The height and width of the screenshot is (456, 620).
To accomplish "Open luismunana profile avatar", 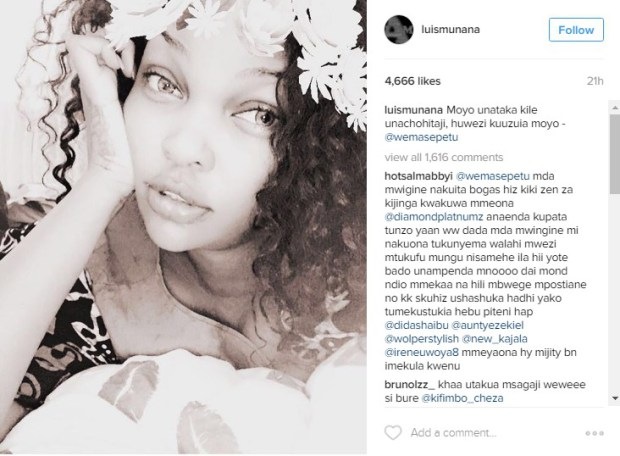I will (399, 30).
